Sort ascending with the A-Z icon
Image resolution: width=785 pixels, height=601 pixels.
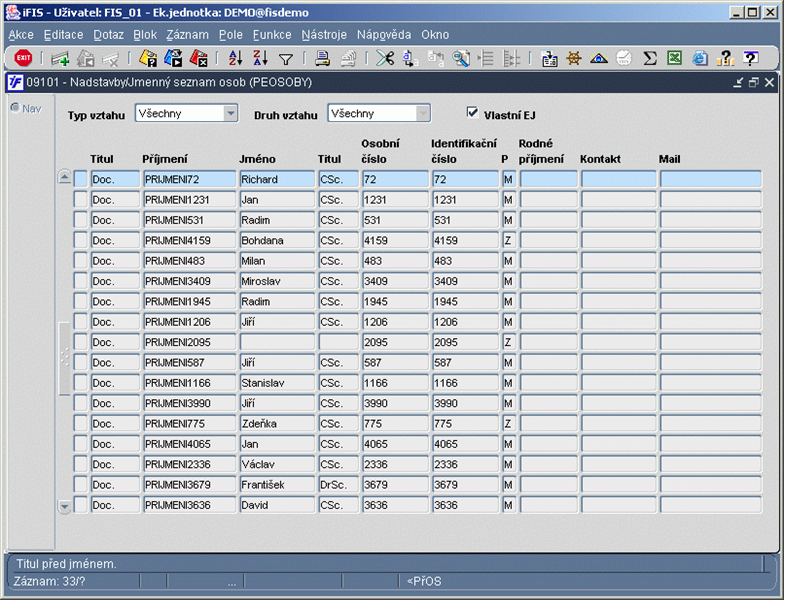(235, 59)
